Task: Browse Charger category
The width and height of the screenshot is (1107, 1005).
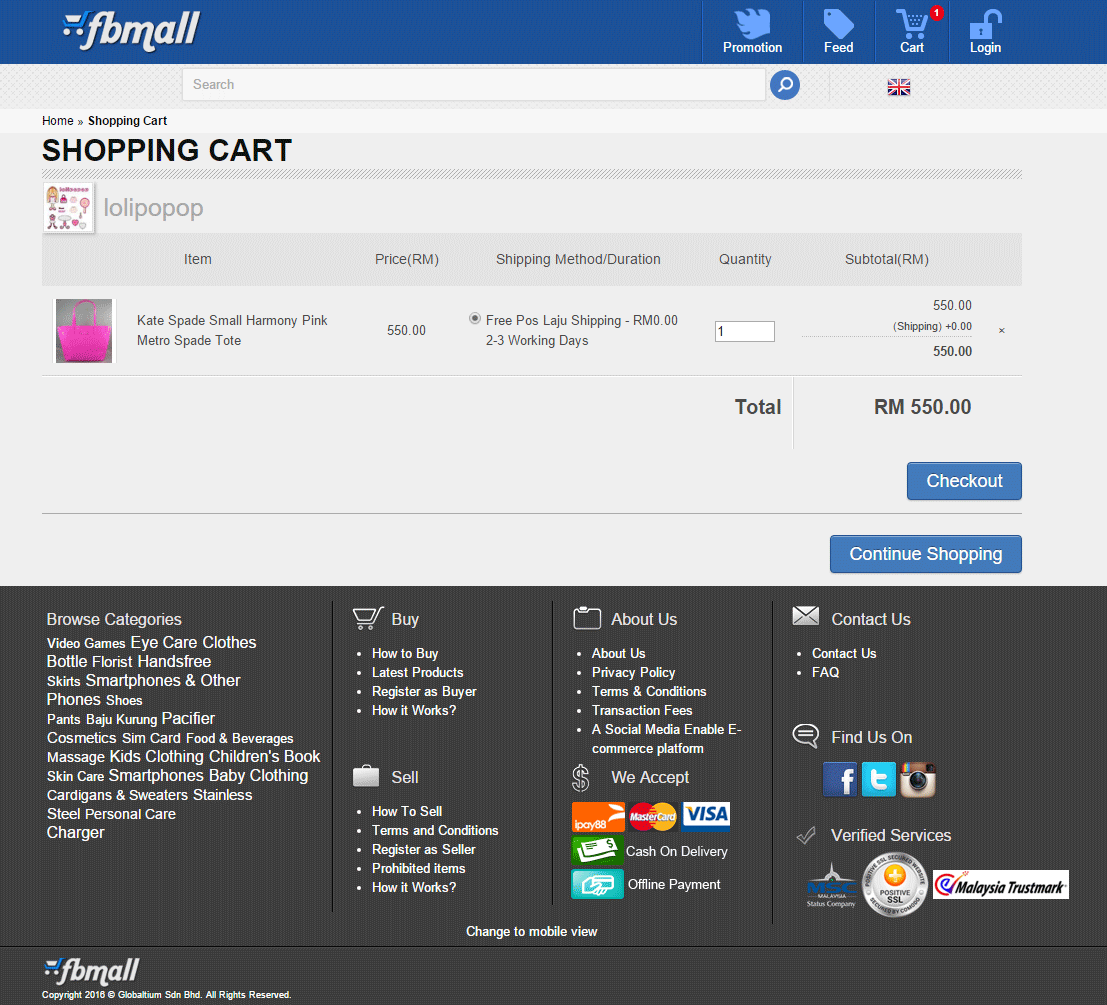Action: [76, 833]
